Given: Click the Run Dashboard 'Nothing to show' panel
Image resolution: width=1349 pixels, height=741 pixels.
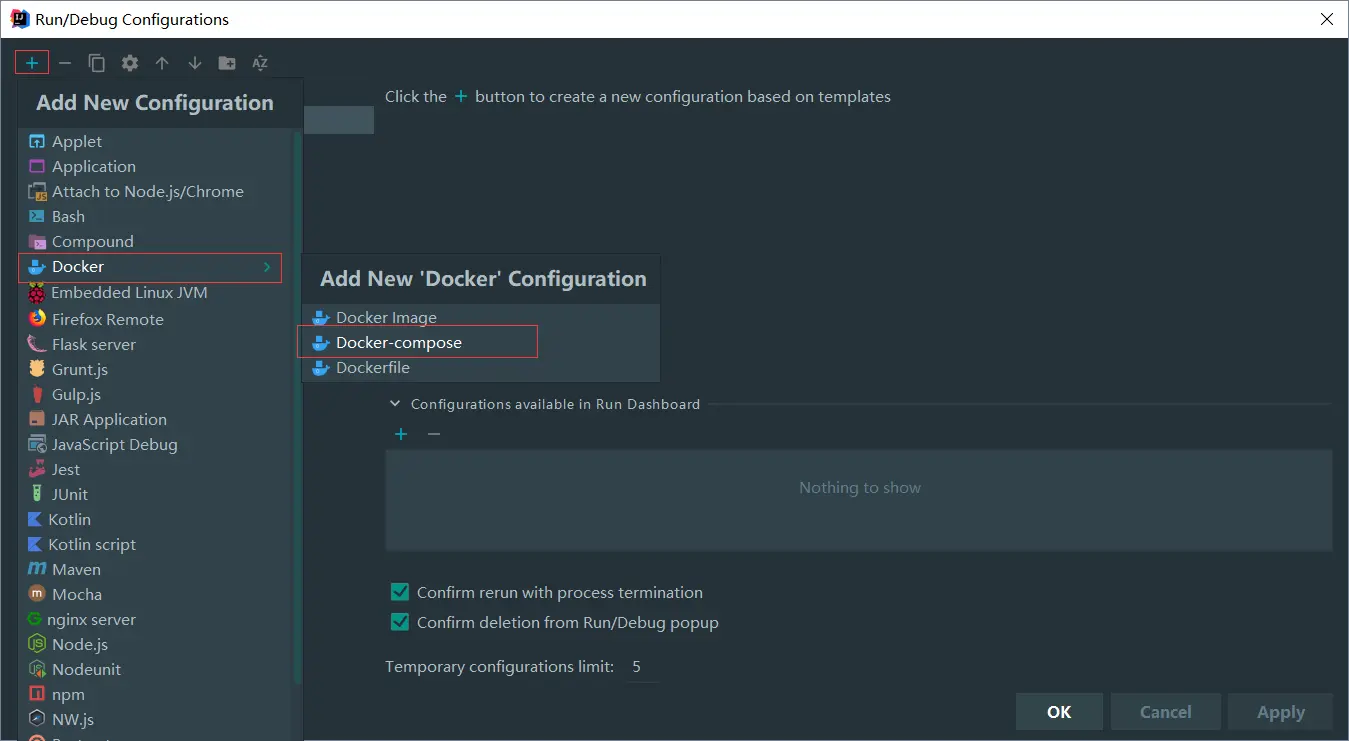Looking at the screenshot, I should click(859, 500).
